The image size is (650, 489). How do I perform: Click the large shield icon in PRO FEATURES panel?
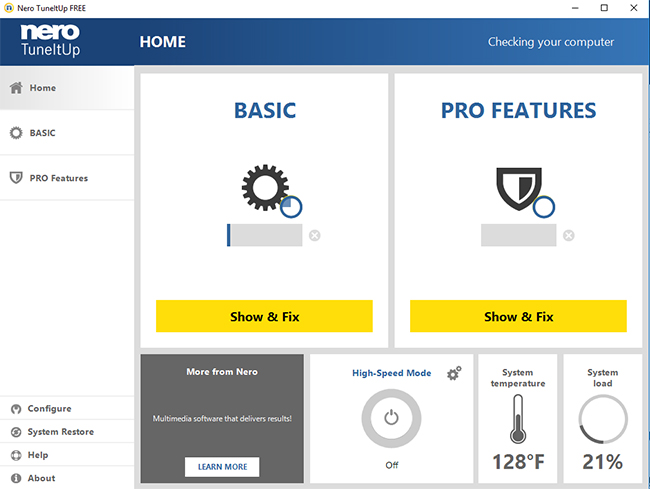pyautogui.click(x=519, y=189)
